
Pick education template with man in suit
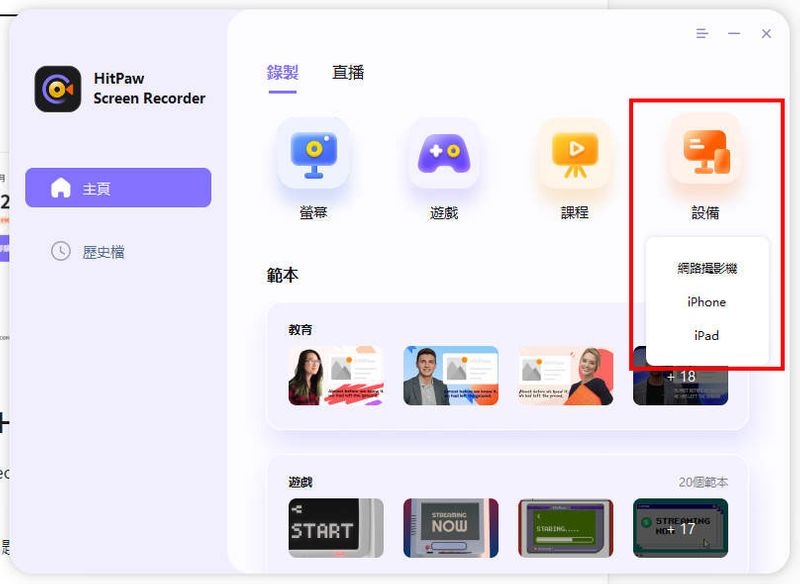(x=451, y=376)
